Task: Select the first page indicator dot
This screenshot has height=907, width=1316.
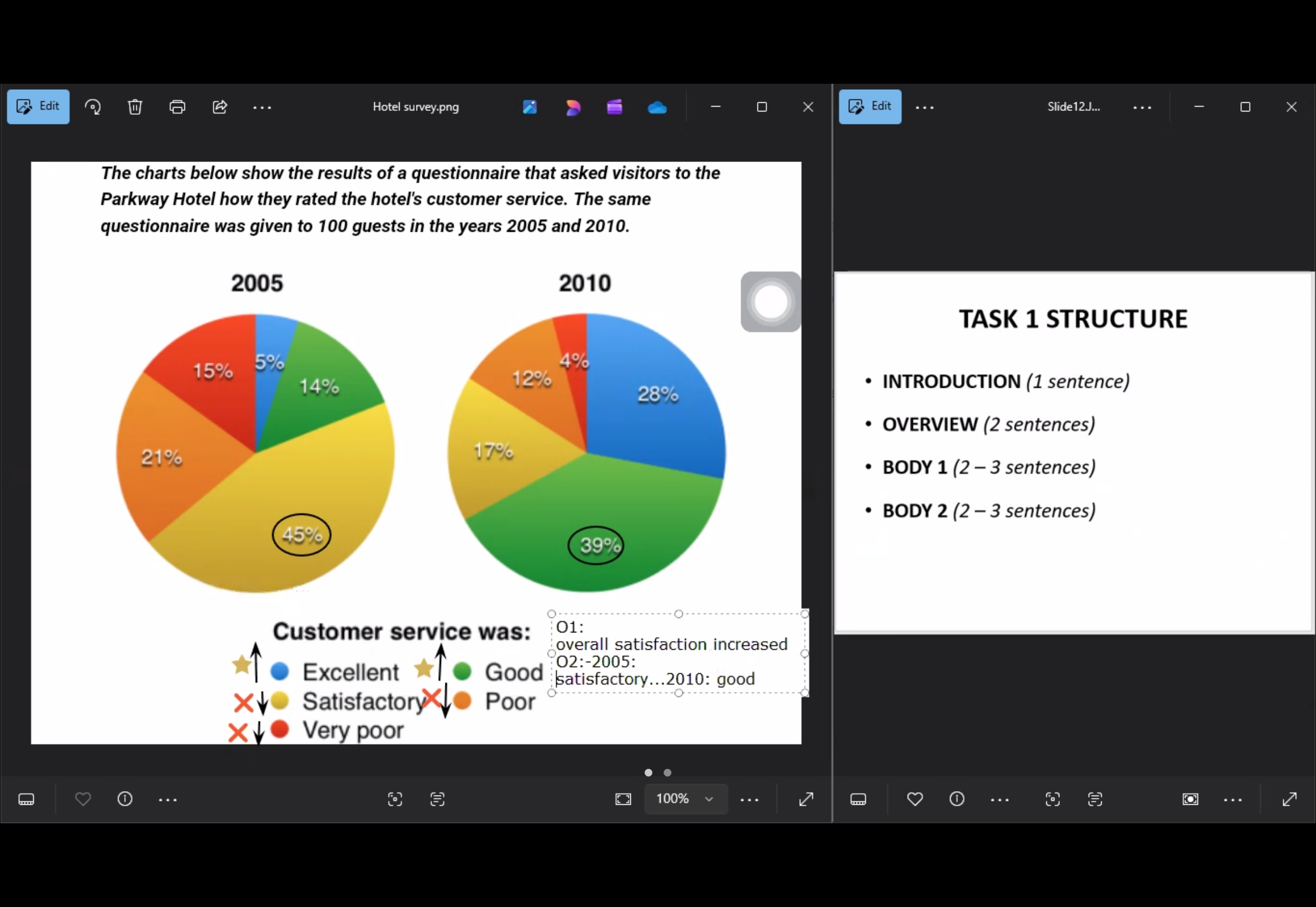Action: (x=648, y=773)
